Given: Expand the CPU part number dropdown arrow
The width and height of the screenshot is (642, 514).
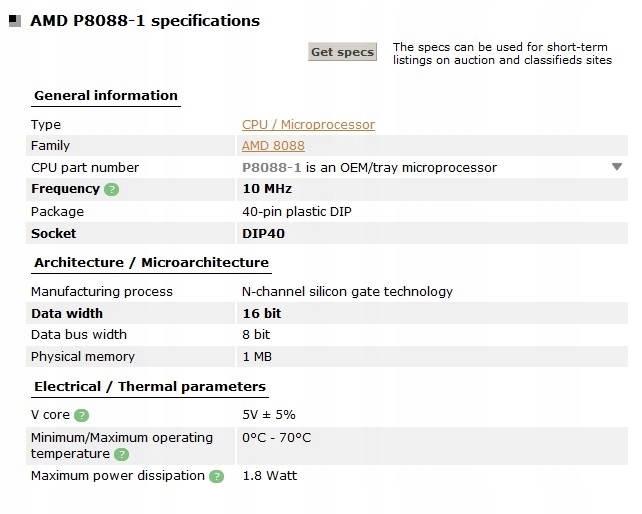Looking at the screenshot, I should pyautogui.click(x=617, y=167).
